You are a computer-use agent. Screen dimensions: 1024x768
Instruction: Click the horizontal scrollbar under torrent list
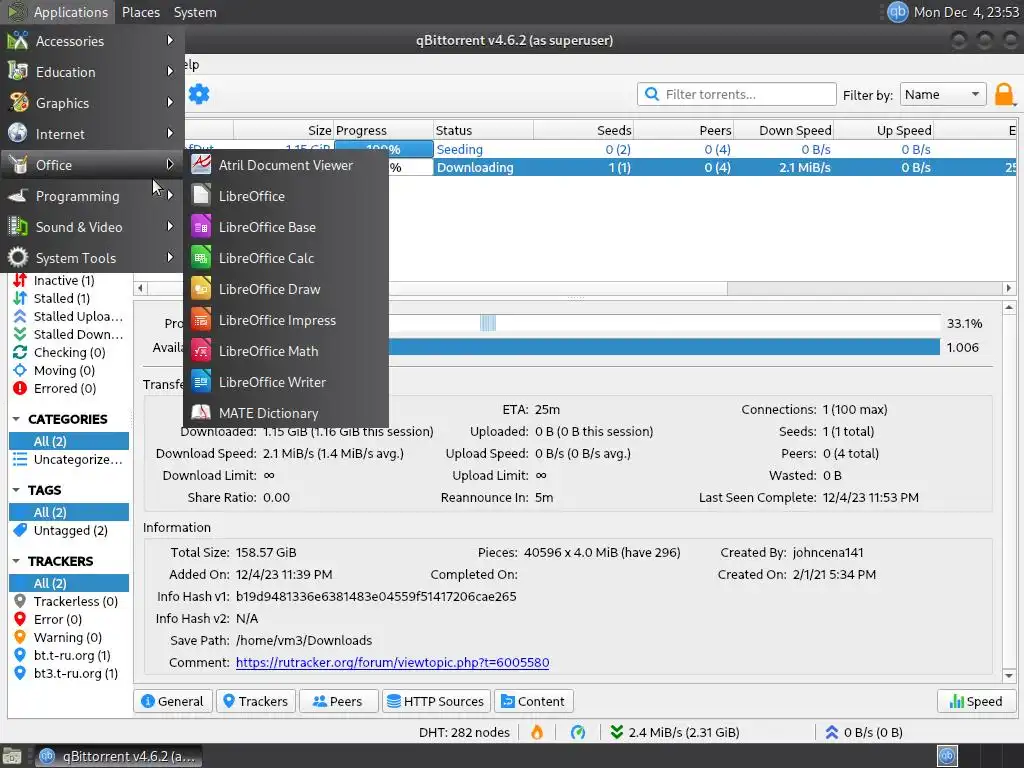pos(575,288)
